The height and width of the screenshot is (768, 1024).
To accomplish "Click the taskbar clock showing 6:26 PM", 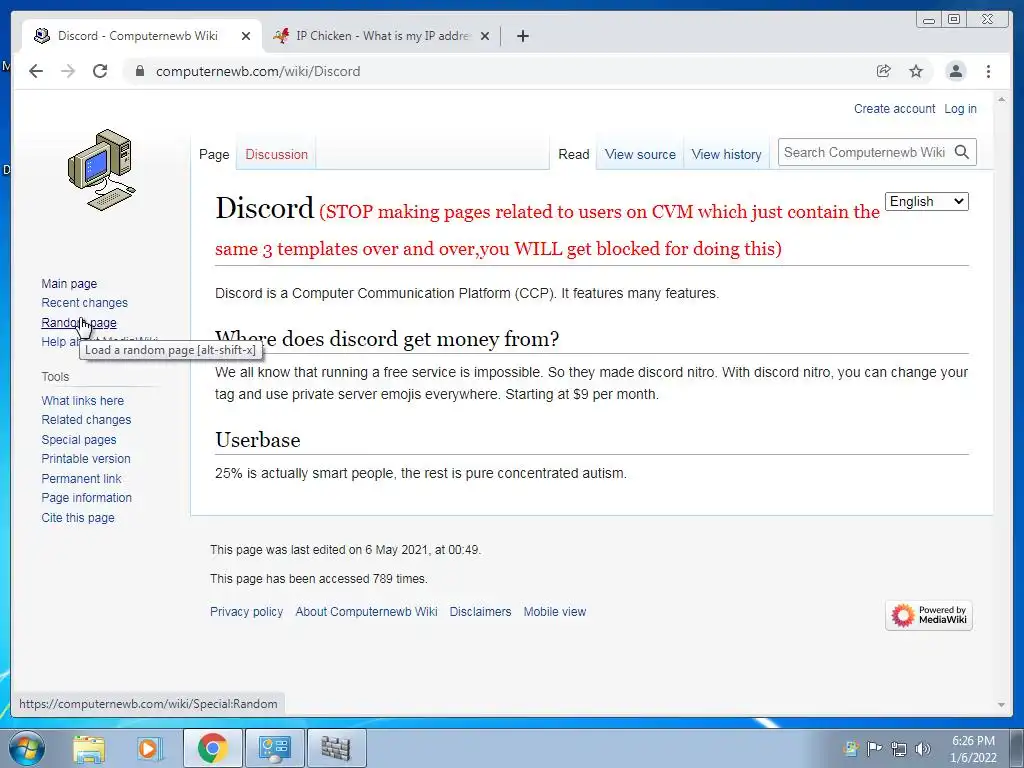I will (x=972, y=749).
